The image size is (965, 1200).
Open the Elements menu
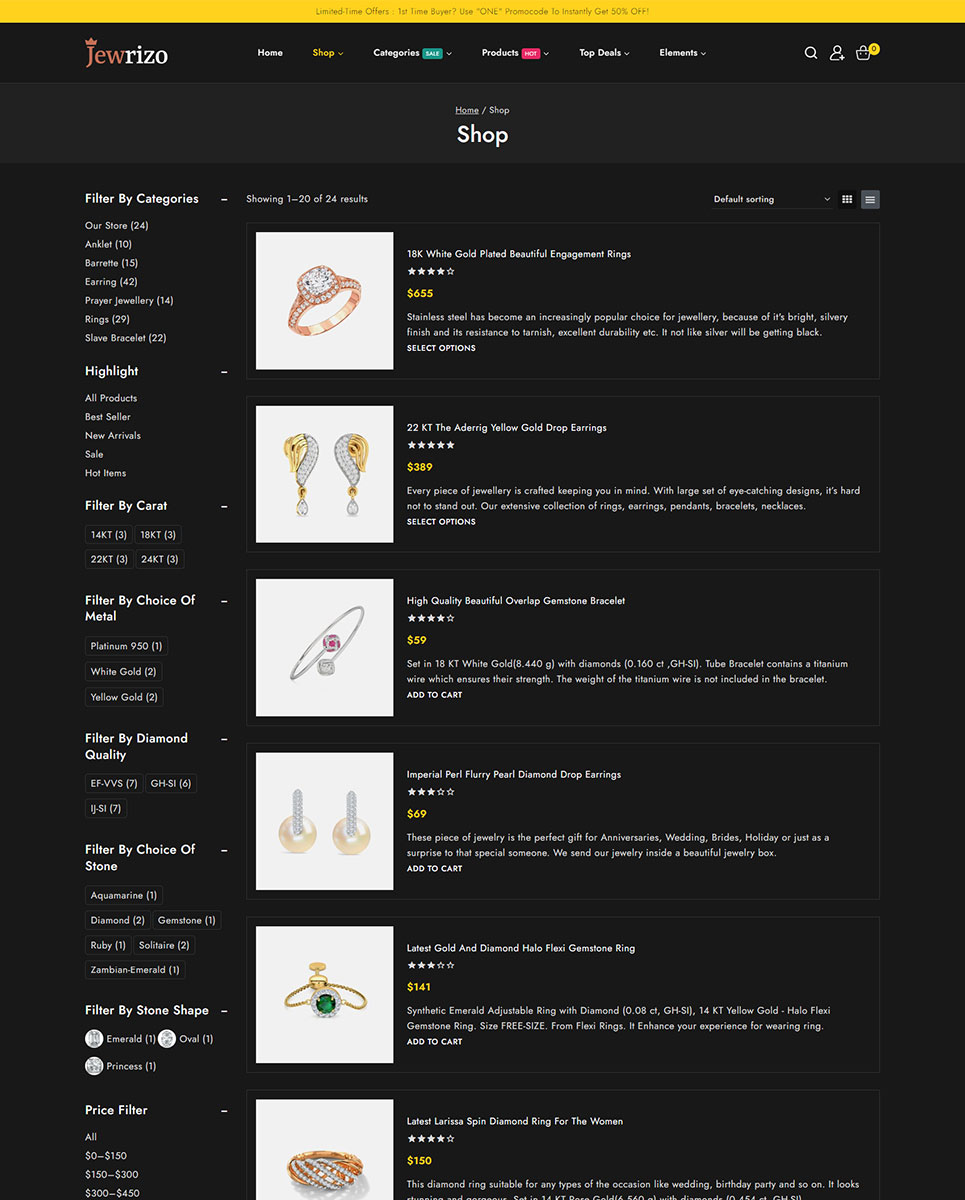coord(682,53)
